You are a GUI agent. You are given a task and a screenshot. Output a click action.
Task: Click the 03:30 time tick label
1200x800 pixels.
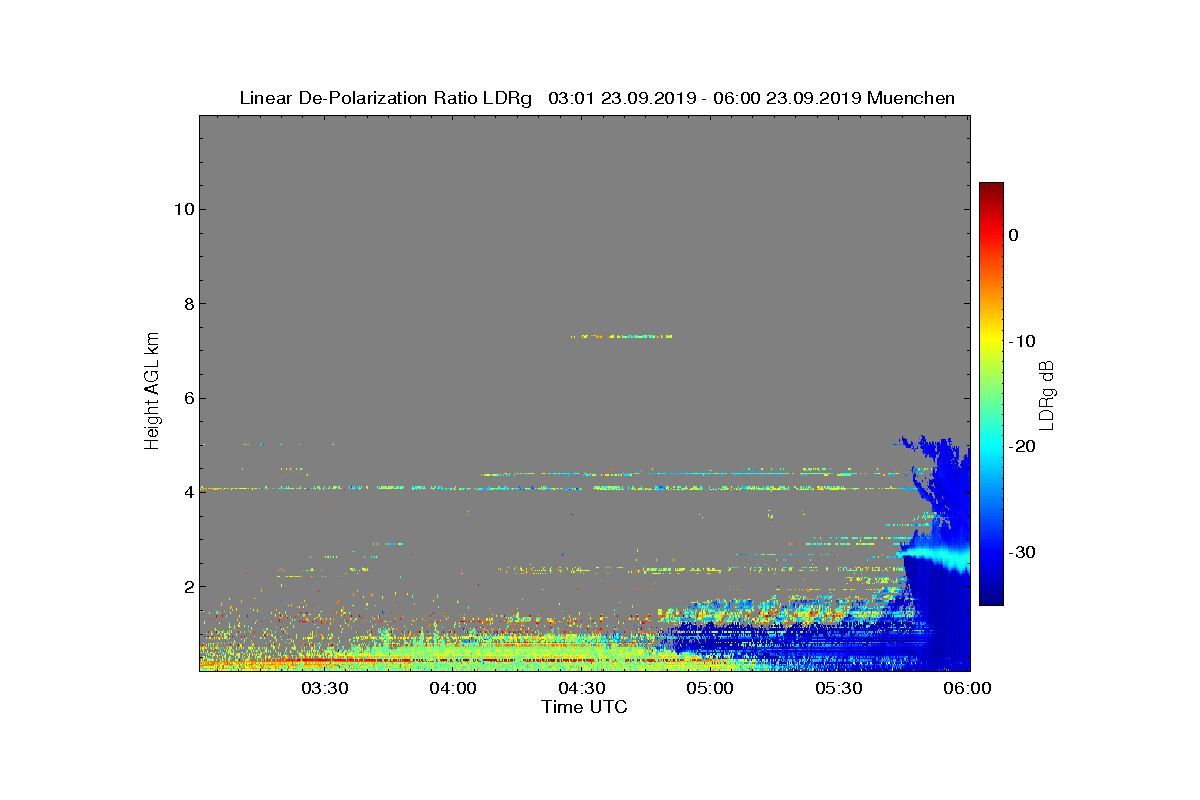pos(324,688)
